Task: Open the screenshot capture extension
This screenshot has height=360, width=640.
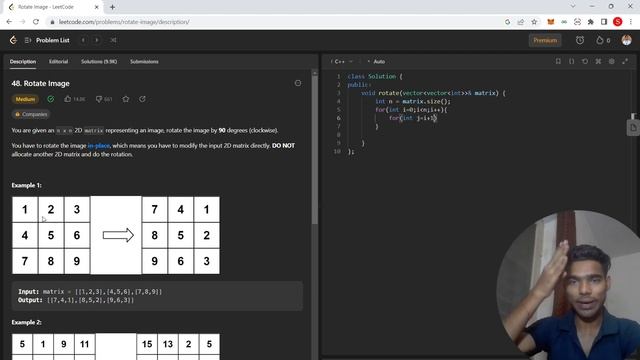Action: click(577, 22)
